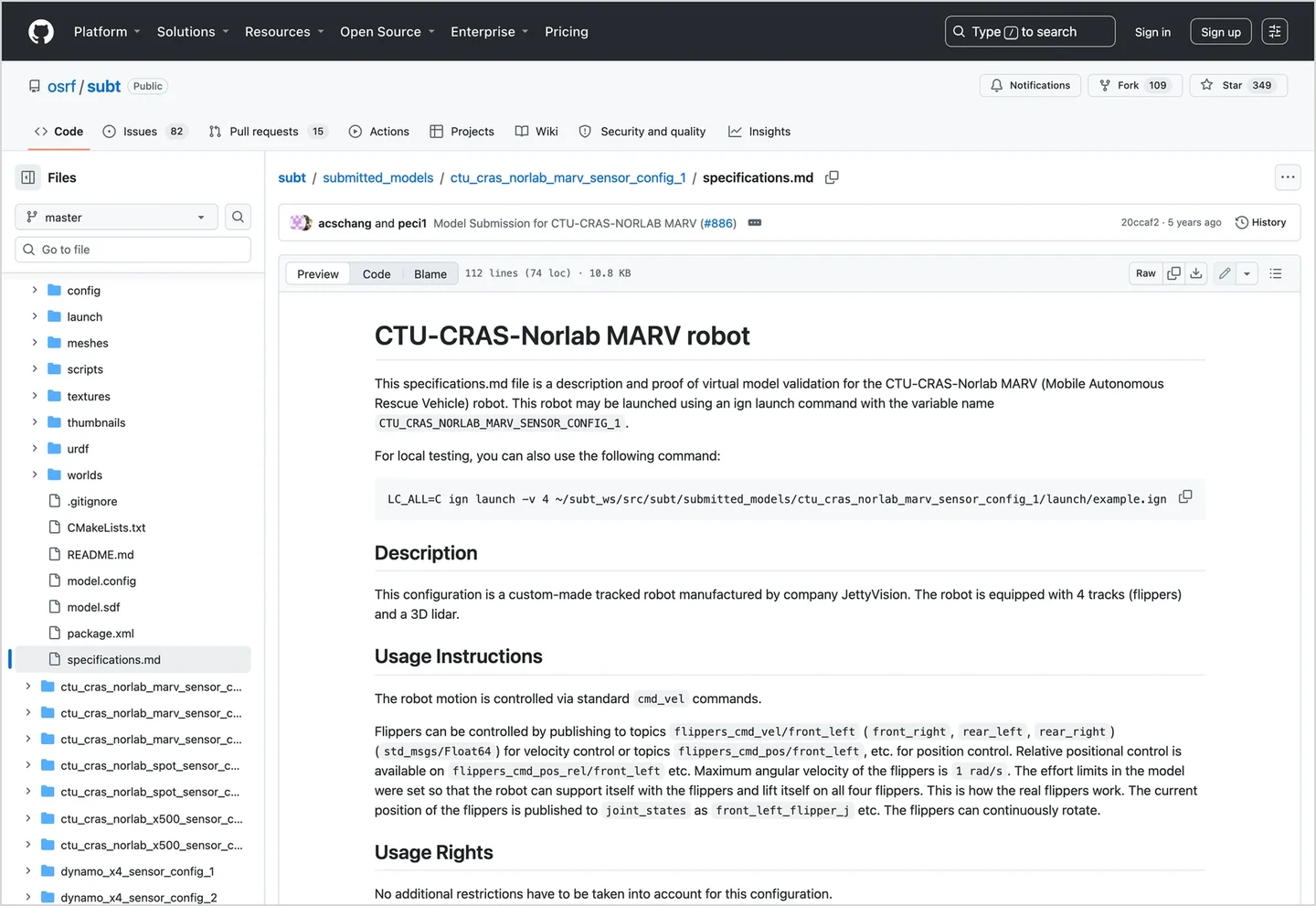Edit this file pencil icon
Viewport: 1316px width, 906px height.
[x=1225, y=273]
